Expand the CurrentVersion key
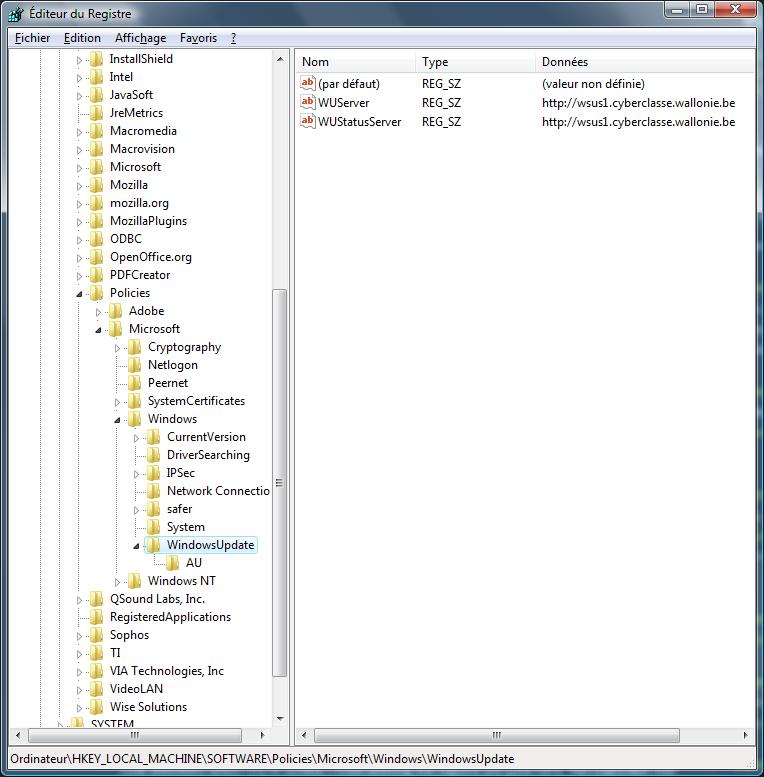The height and width of the screenshot is (777, 764). (x=136, y=438)
